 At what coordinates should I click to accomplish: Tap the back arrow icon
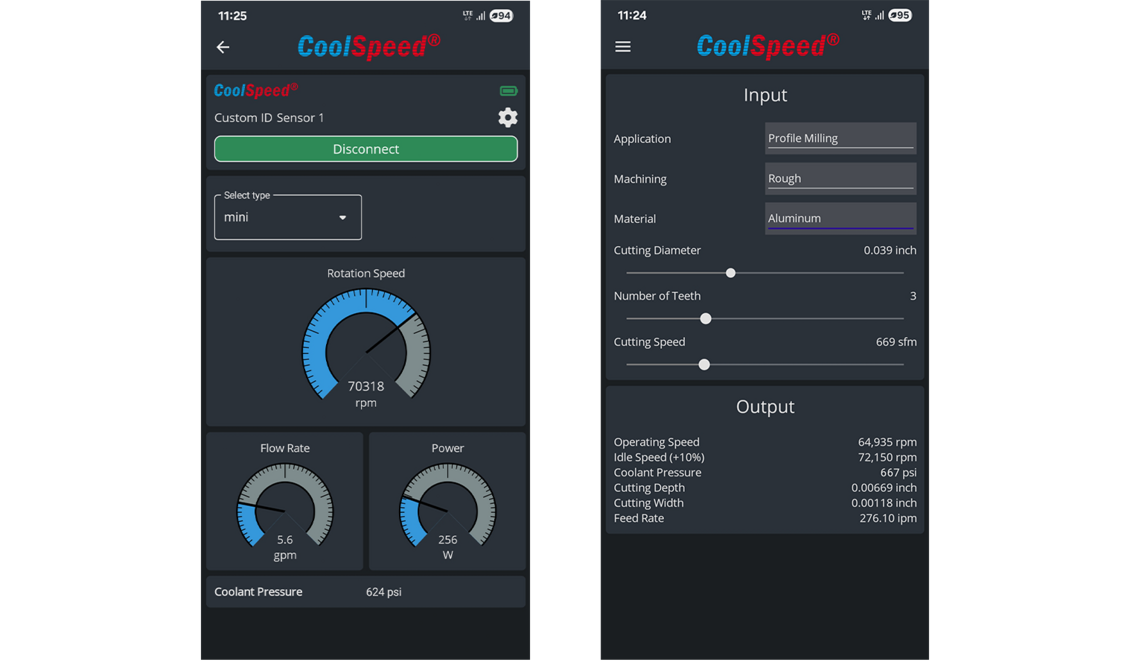coord(223,47)
